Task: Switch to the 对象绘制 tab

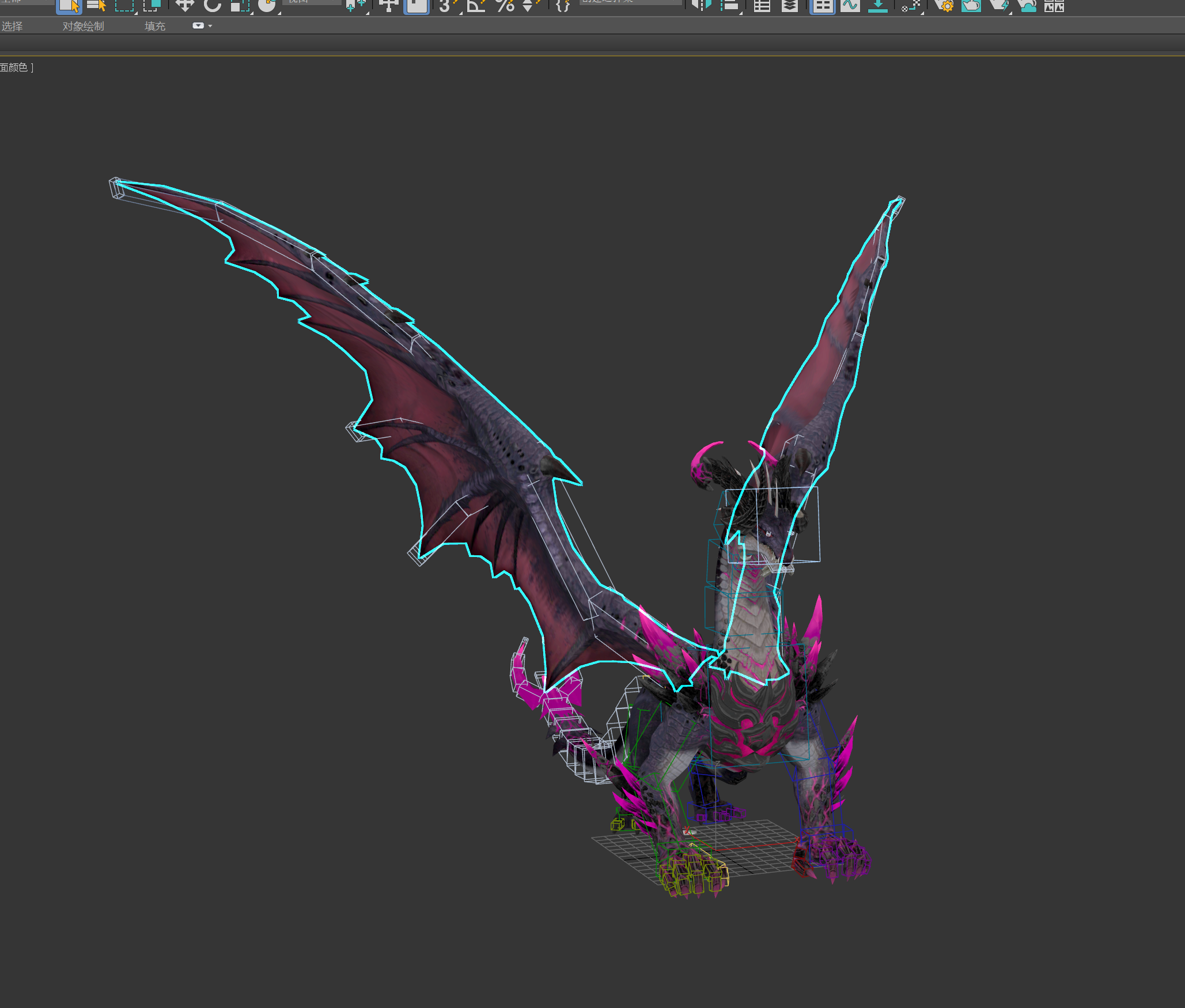Action: [84, 26]
